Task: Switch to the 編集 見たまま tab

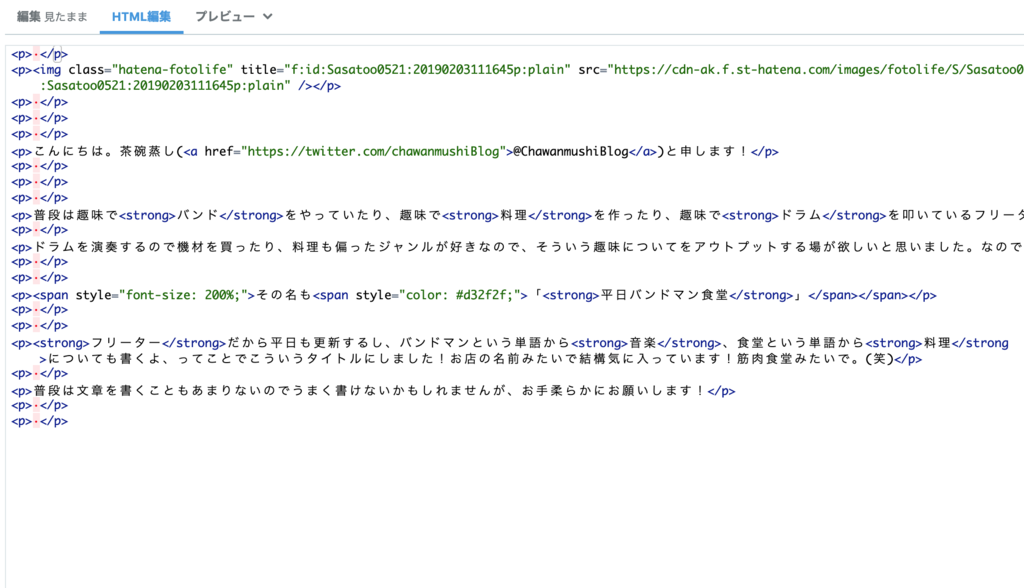Action: pyautogui.click(x=52, y=17)
